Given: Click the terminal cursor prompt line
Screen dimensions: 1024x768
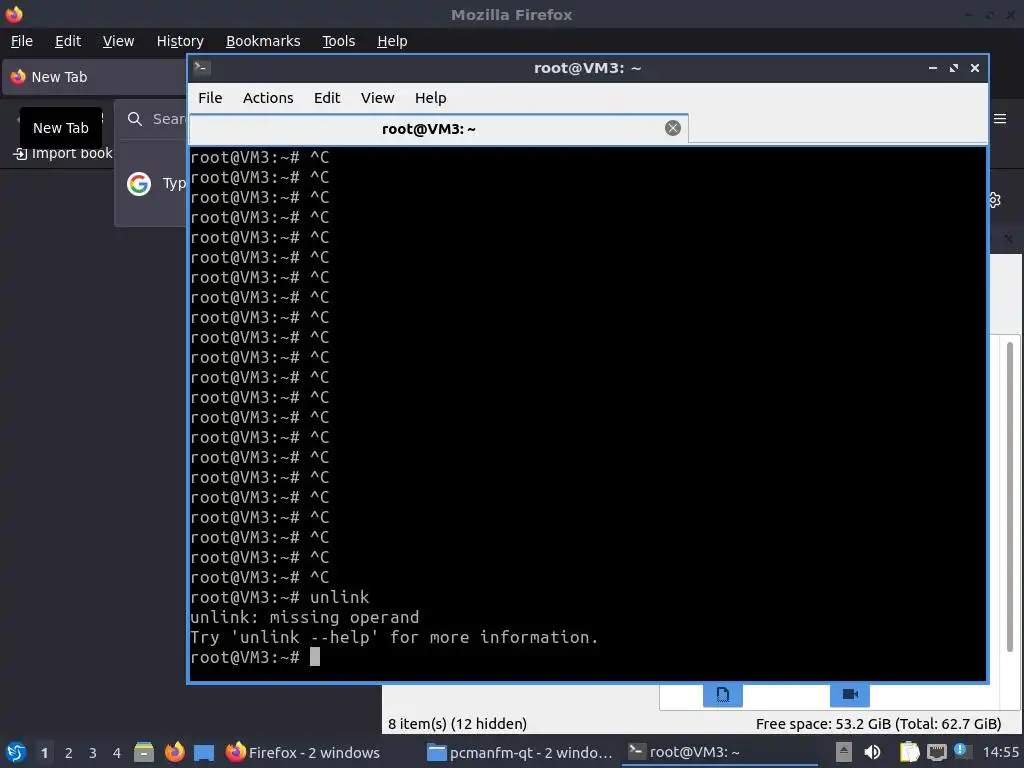Looking at the screenshot, I should 255,657.
